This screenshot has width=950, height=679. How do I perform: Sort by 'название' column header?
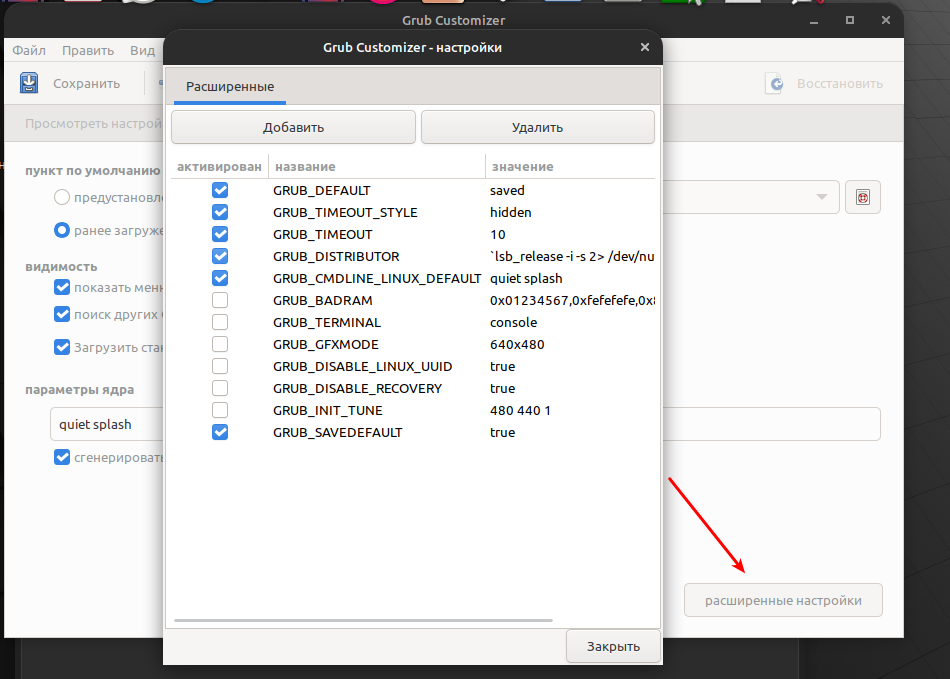click(x=377, y=167)
